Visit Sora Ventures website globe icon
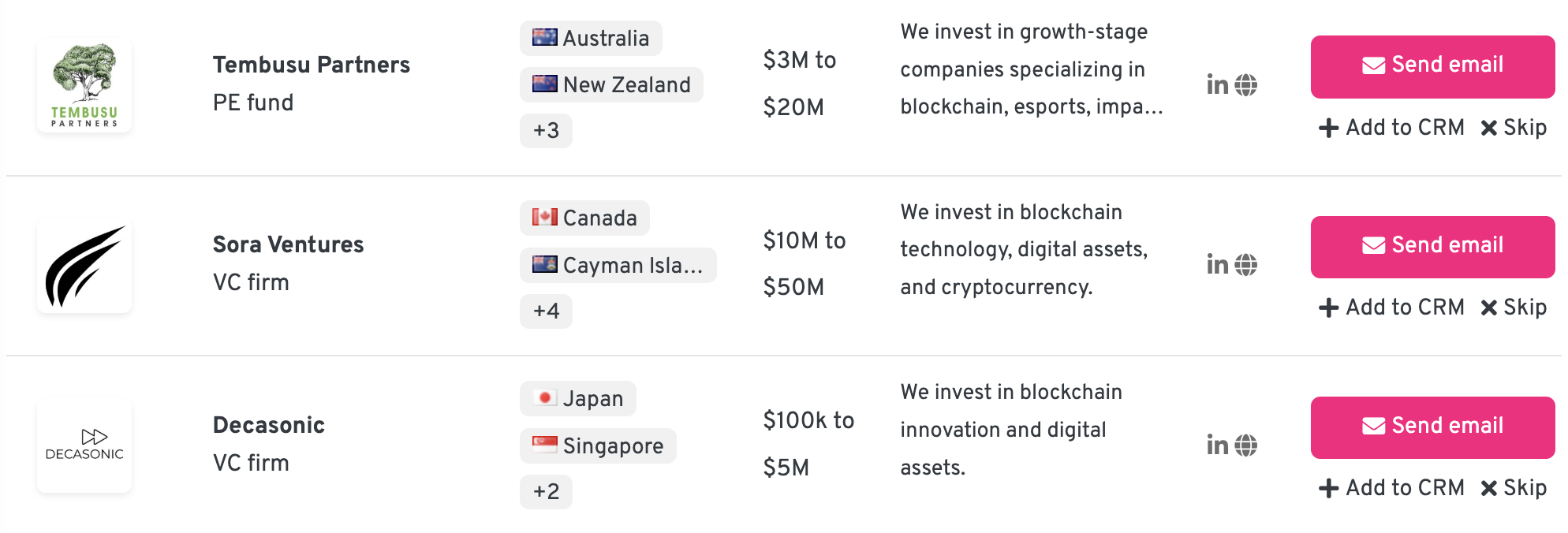This screenshot has height=533, width=1568. (1246, 265)
